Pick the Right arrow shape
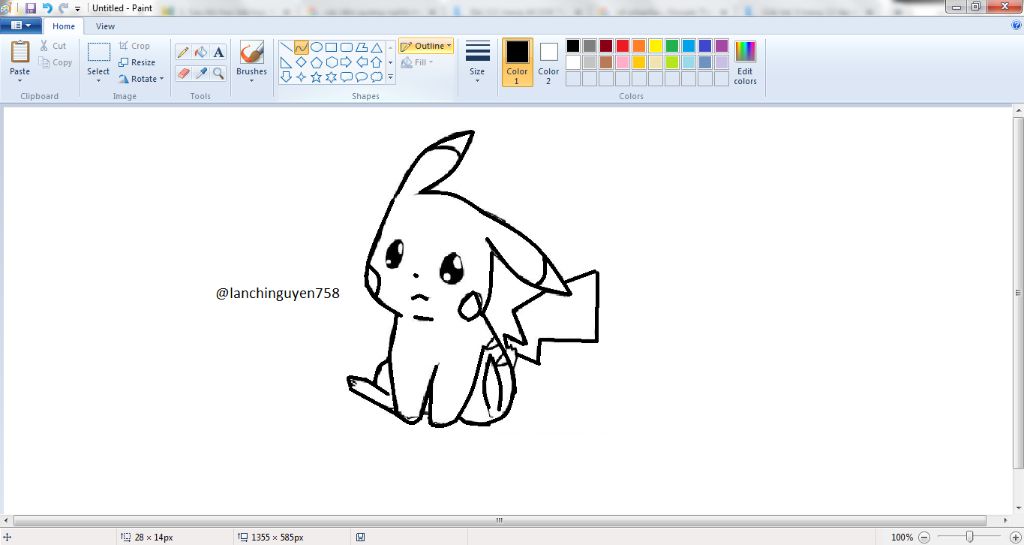The height and width of the screenshot is (545, 1024). tap(346, 63)
